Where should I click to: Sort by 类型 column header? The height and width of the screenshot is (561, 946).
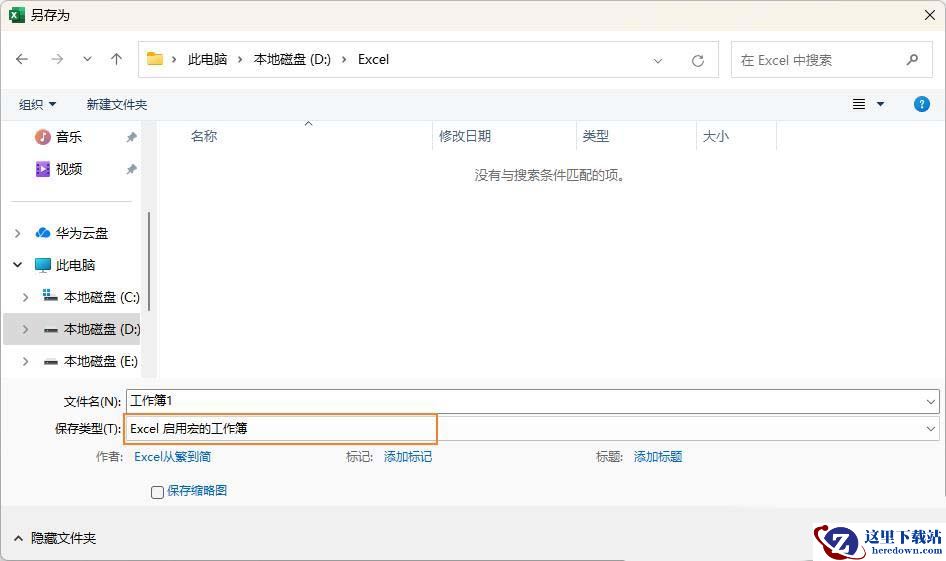point(595,136)
